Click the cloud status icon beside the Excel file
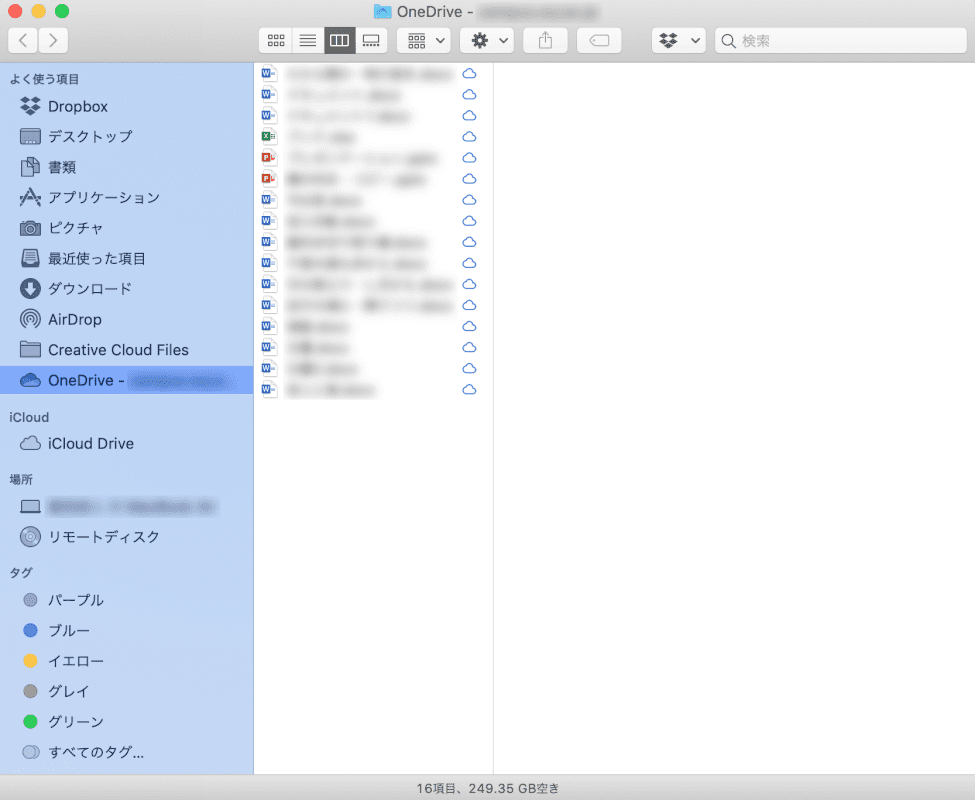 (469, 137)
